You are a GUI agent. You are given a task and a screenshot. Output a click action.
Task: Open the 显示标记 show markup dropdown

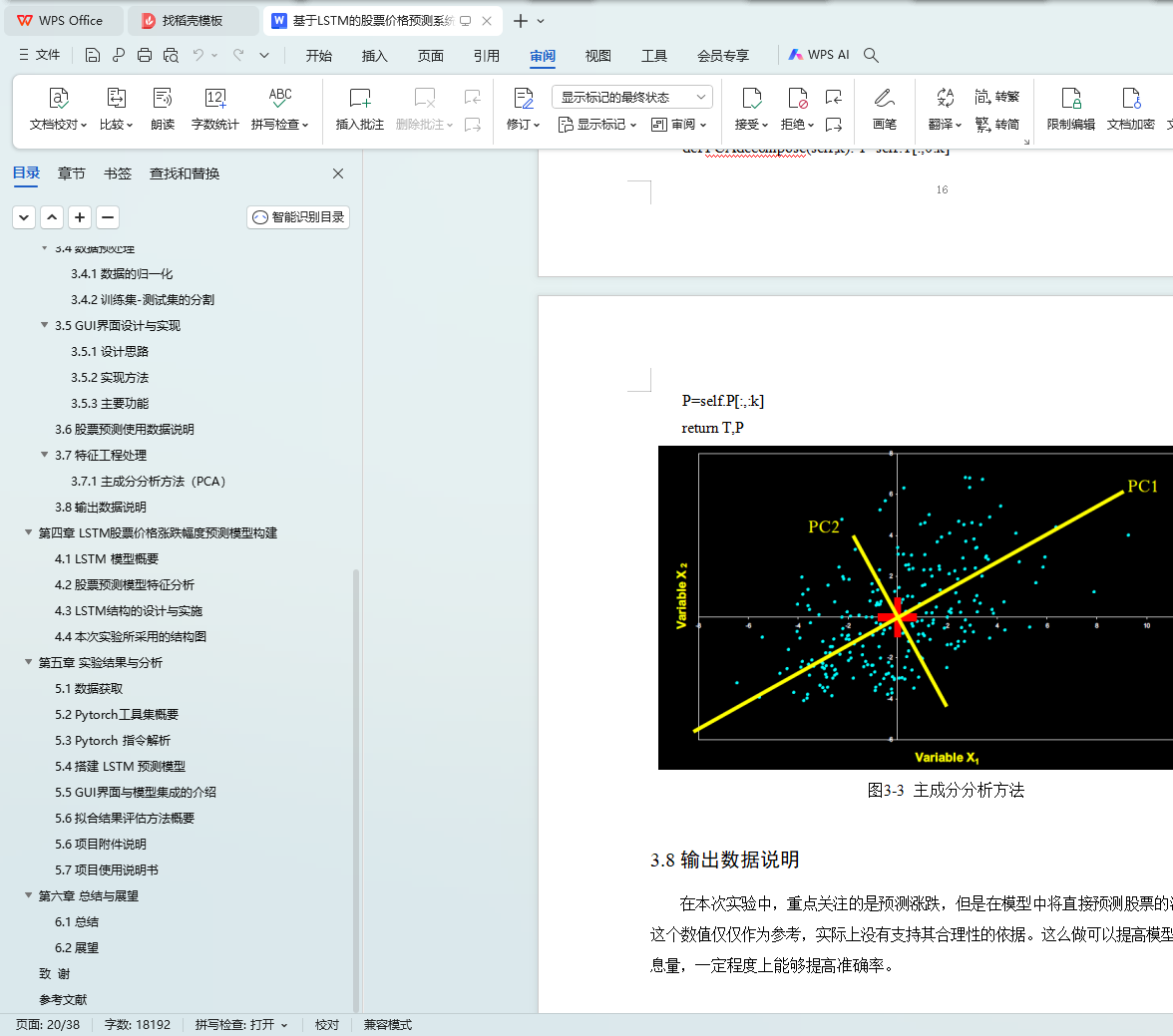click(596, 125)
